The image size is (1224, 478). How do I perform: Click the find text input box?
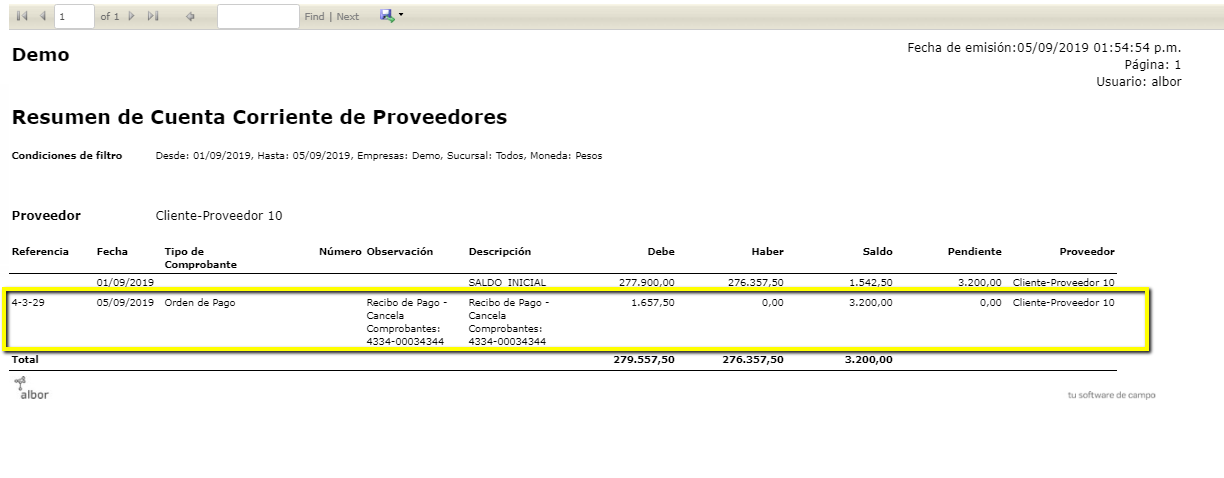(258, 17)
